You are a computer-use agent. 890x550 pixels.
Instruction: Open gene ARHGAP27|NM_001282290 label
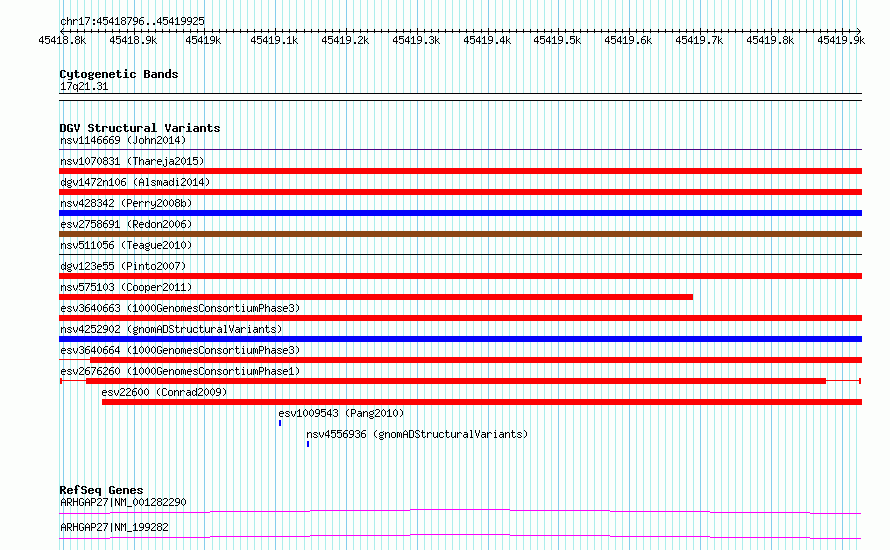point(123,502)
